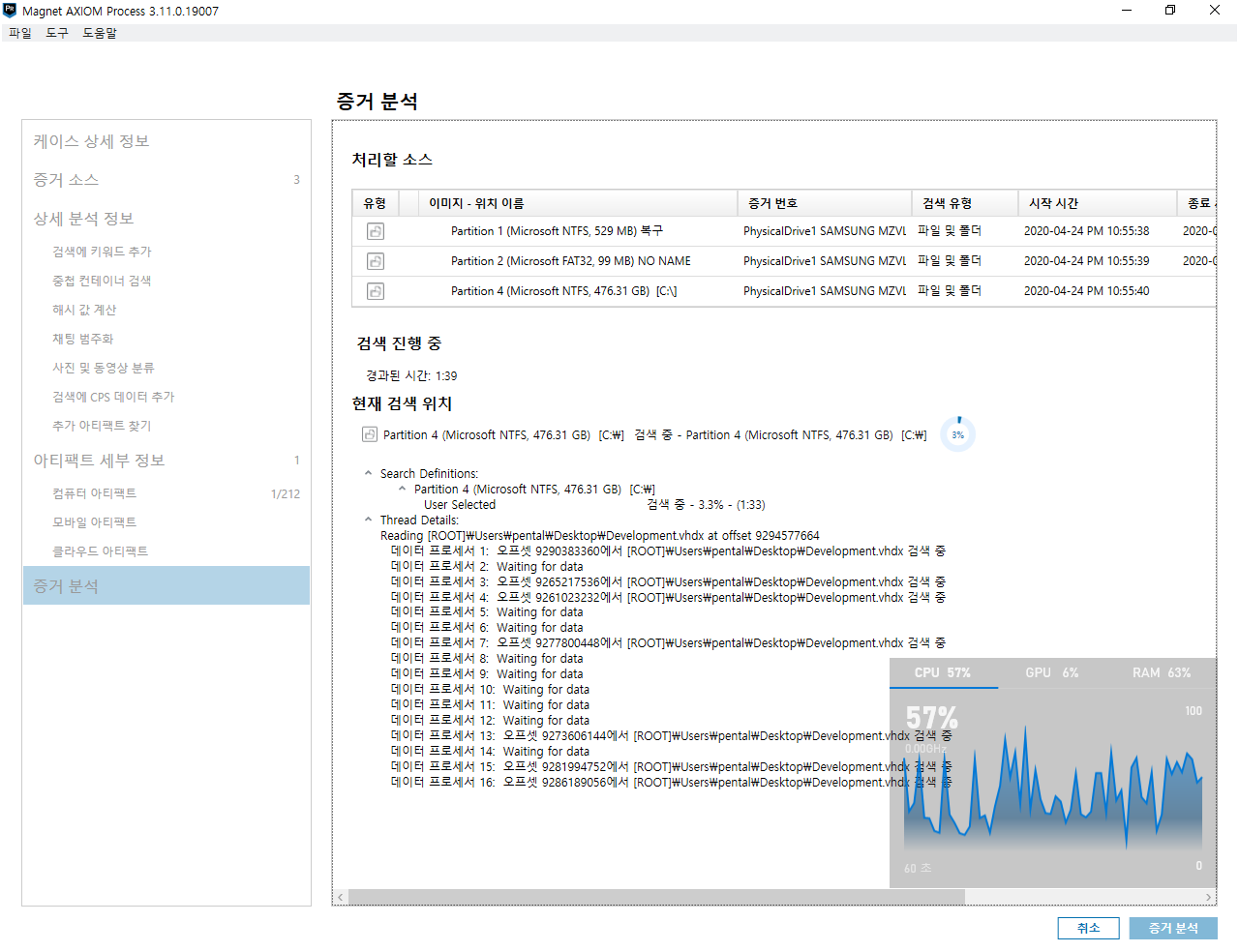Select 검색에 CPS 데이터 추가 in sidebar

click(x=113, y=397)
